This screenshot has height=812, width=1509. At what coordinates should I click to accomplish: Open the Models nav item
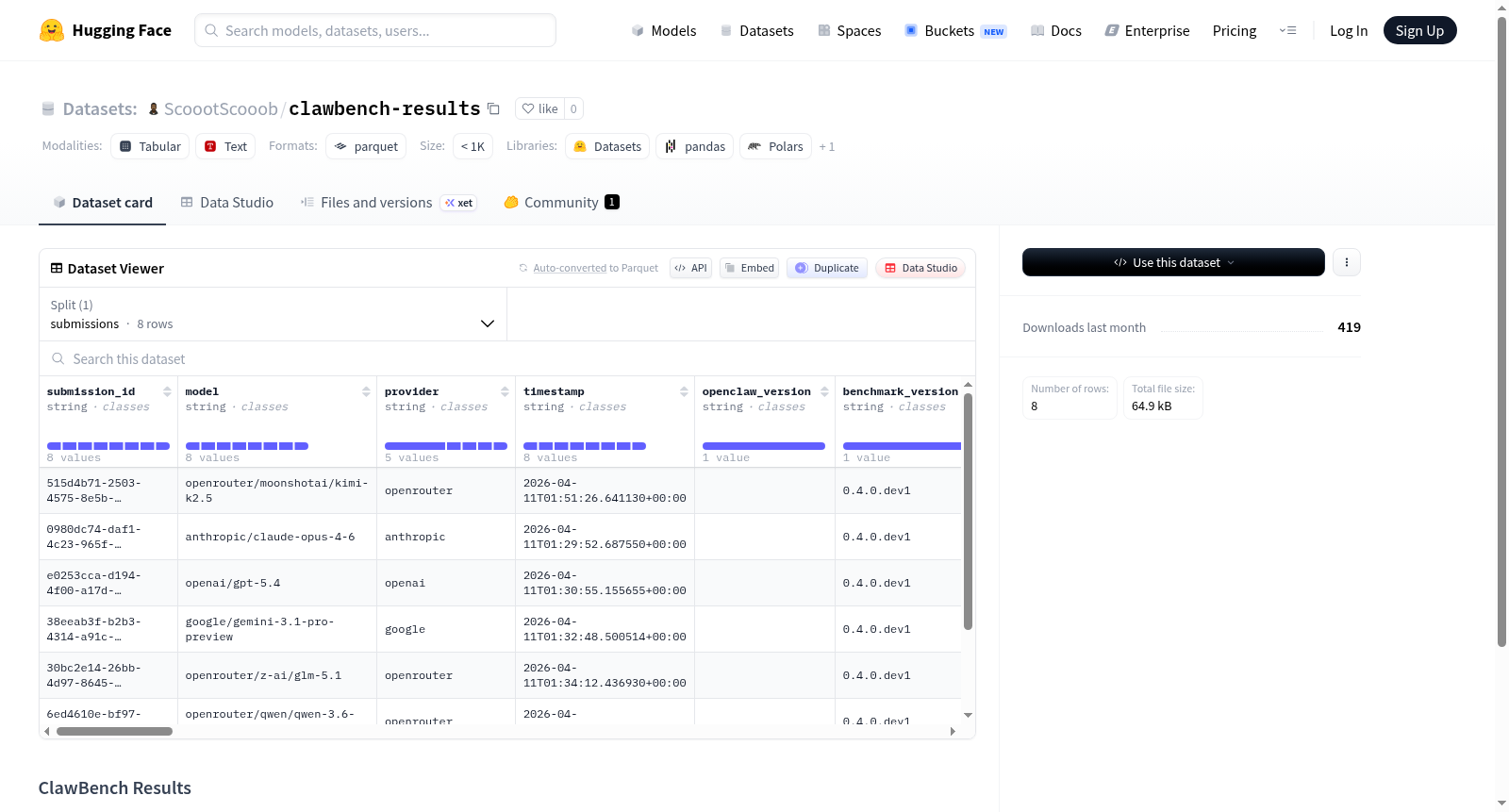664,30
